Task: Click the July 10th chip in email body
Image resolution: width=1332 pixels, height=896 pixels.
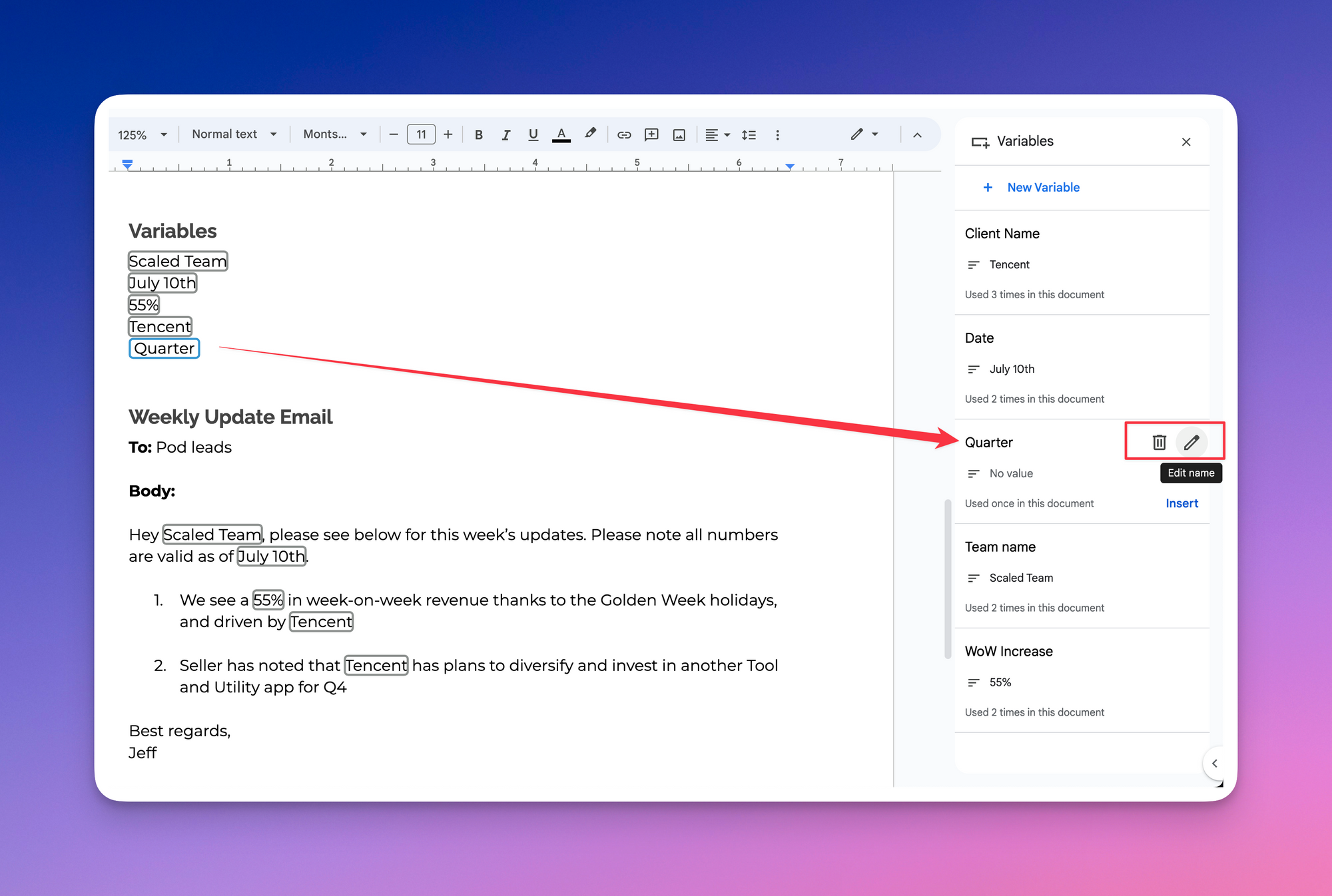Action: pos(272,557)
